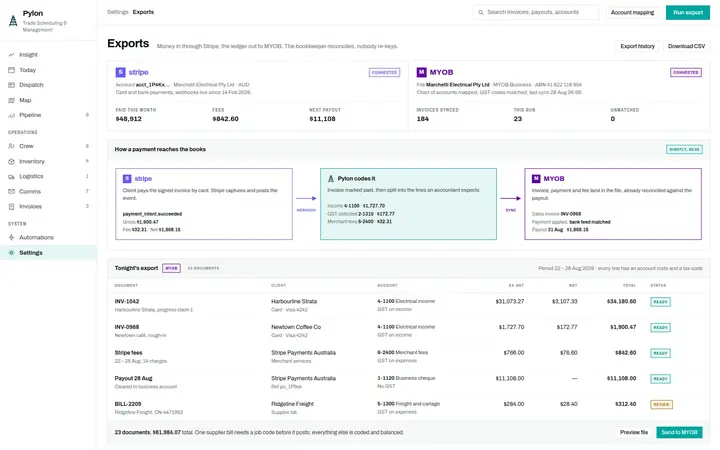
Task: Open Inventory via its box icon
Action: pyautogui.click(x=11, y=162)
